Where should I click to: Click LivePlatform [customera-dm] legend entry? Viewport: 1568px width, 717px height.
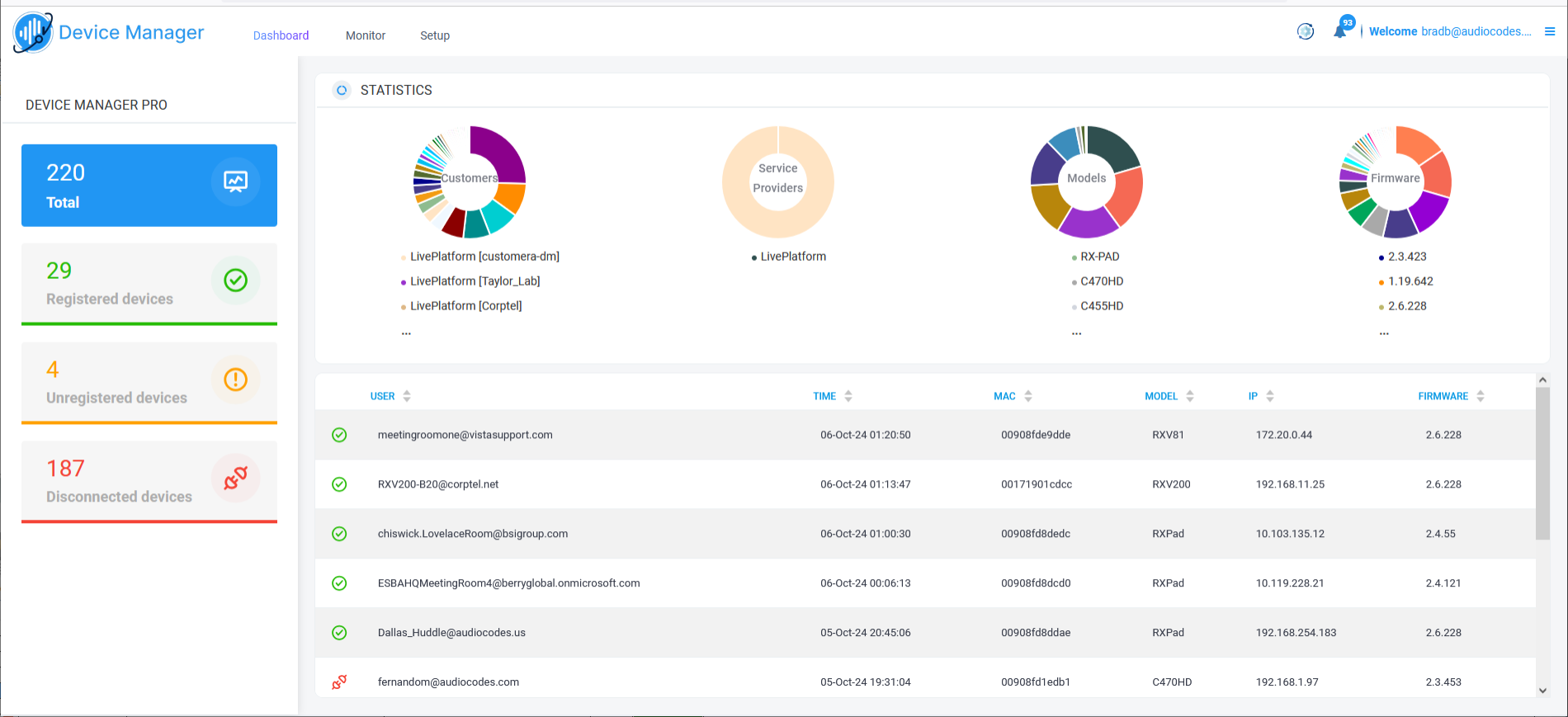click(484, 257)
